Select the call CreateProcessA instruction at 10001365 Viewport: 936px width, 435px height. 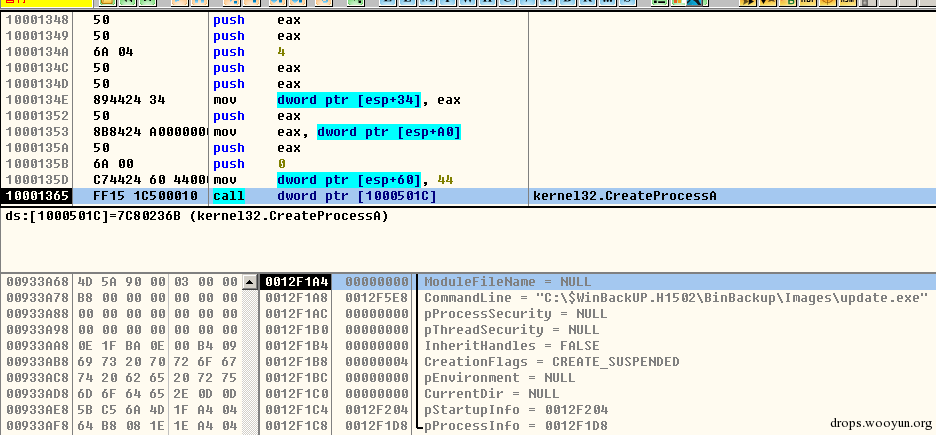point(355,196)
